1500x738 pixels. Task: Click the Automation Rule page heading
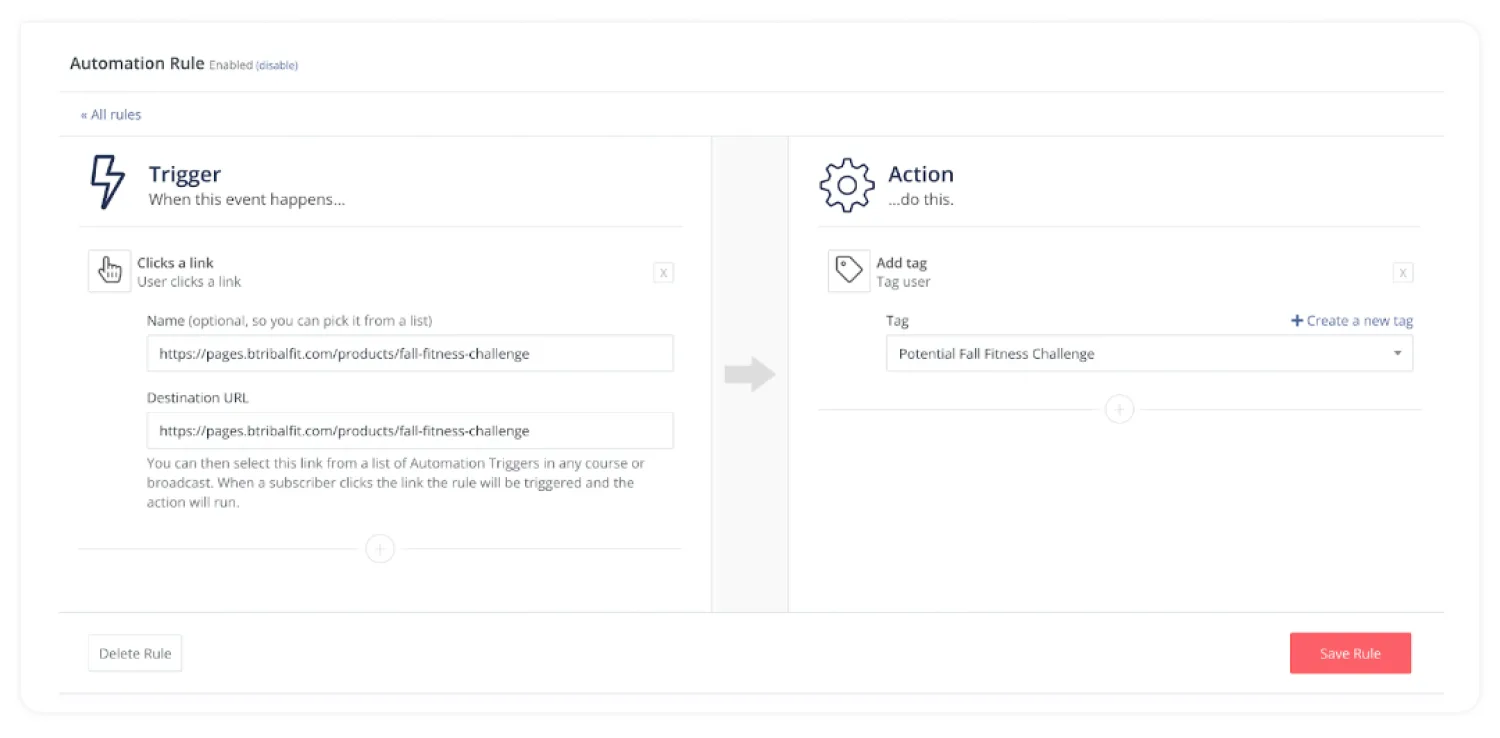pos(136,64)
